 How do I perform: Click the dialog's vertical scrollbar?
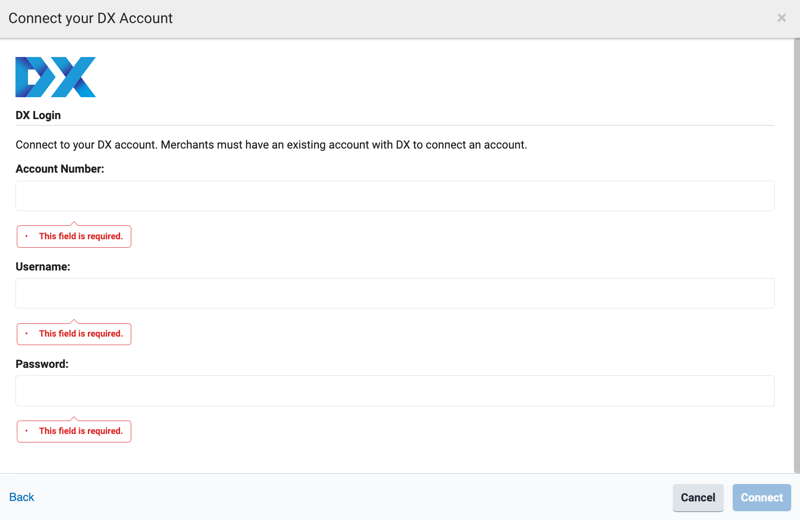pyautogui.click(x=796, y=256)
